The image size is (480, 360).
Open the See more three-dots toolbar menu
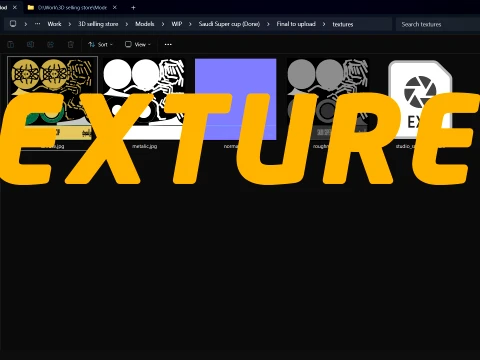coord(168,44)
